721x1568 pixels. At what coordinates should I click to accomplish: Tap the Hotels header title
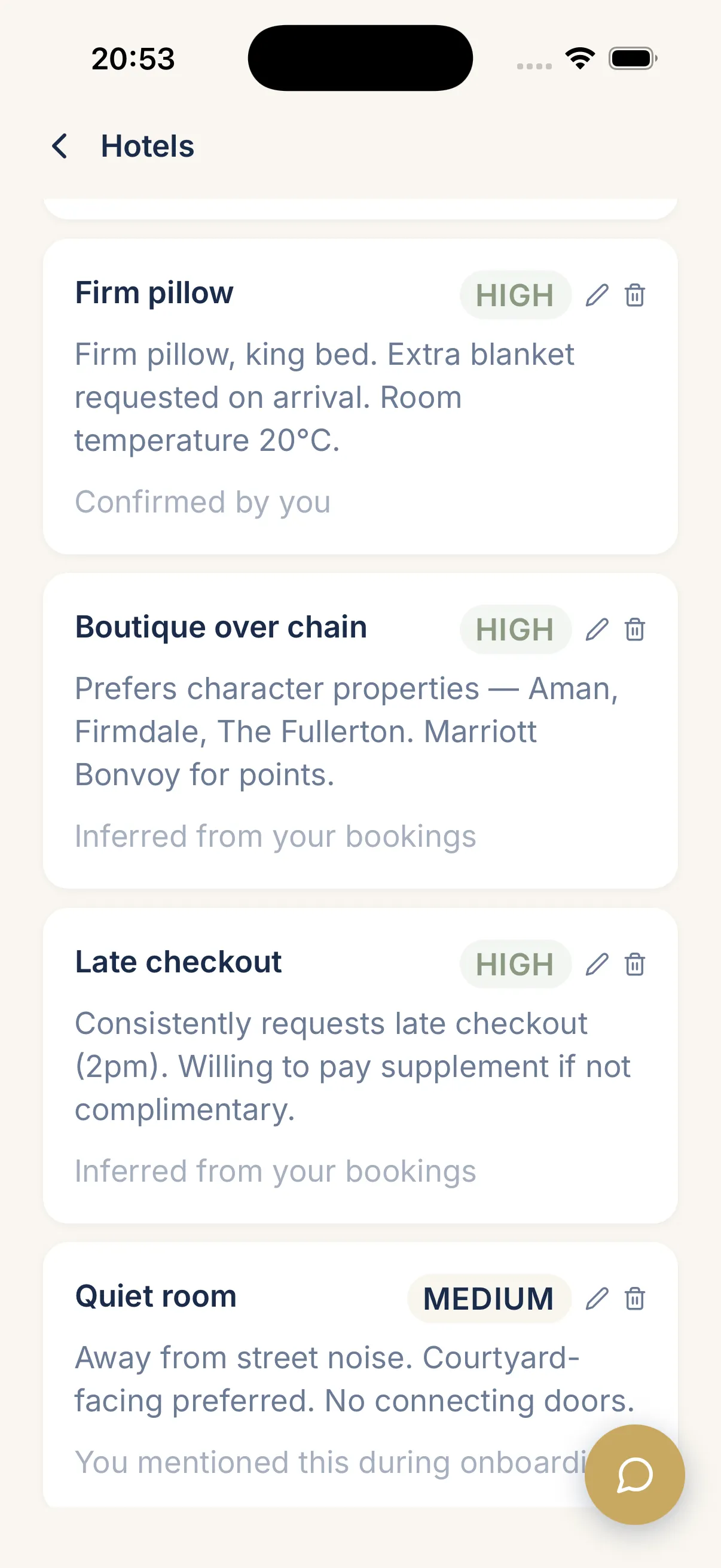pyautogui.click(x=147, y=146)
